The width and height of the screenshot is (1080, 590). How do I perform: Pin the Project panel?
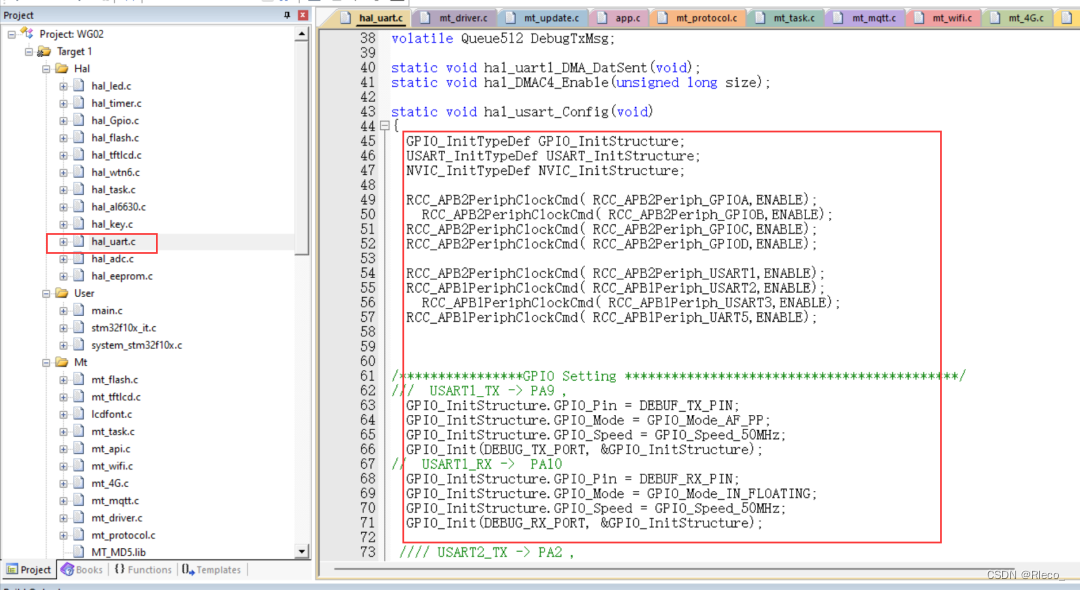287,14
